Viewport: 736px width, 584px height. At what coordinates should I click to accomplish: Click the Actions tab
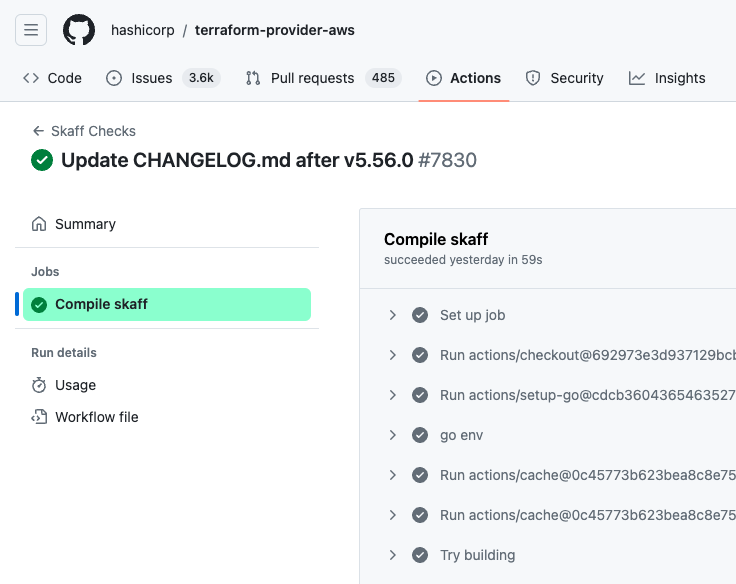[464, 78]
